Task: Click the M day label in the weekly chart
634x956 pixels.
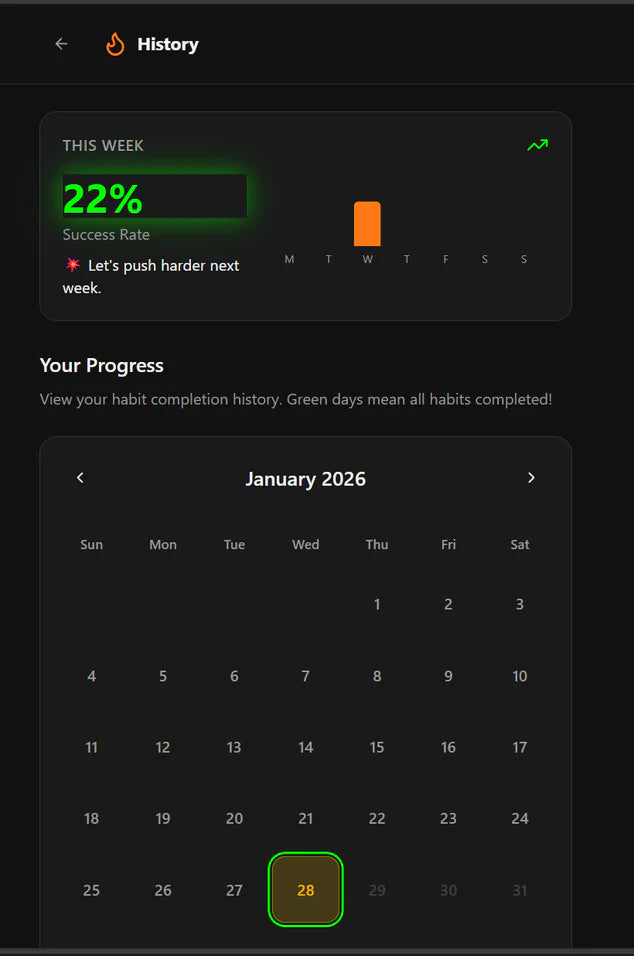Action: click(289, 258)
